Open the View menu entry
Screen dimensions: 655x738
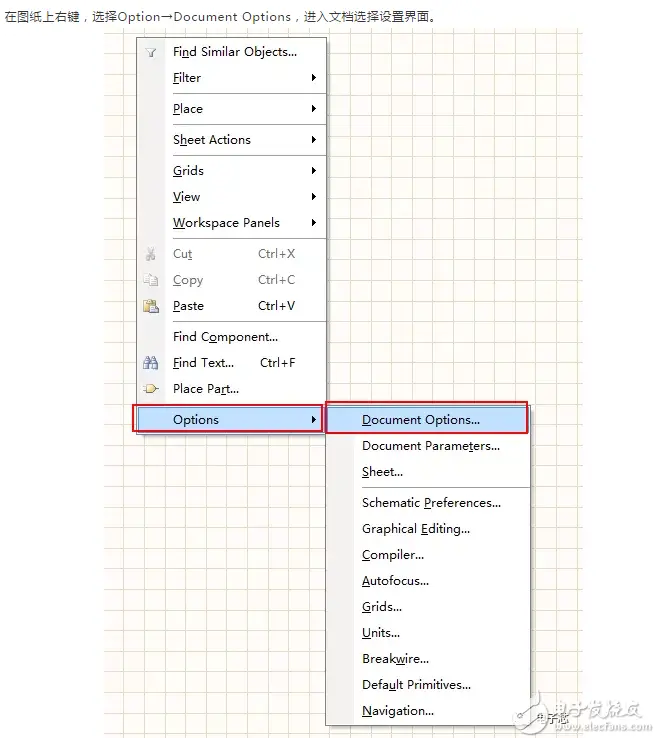point(232,197)
